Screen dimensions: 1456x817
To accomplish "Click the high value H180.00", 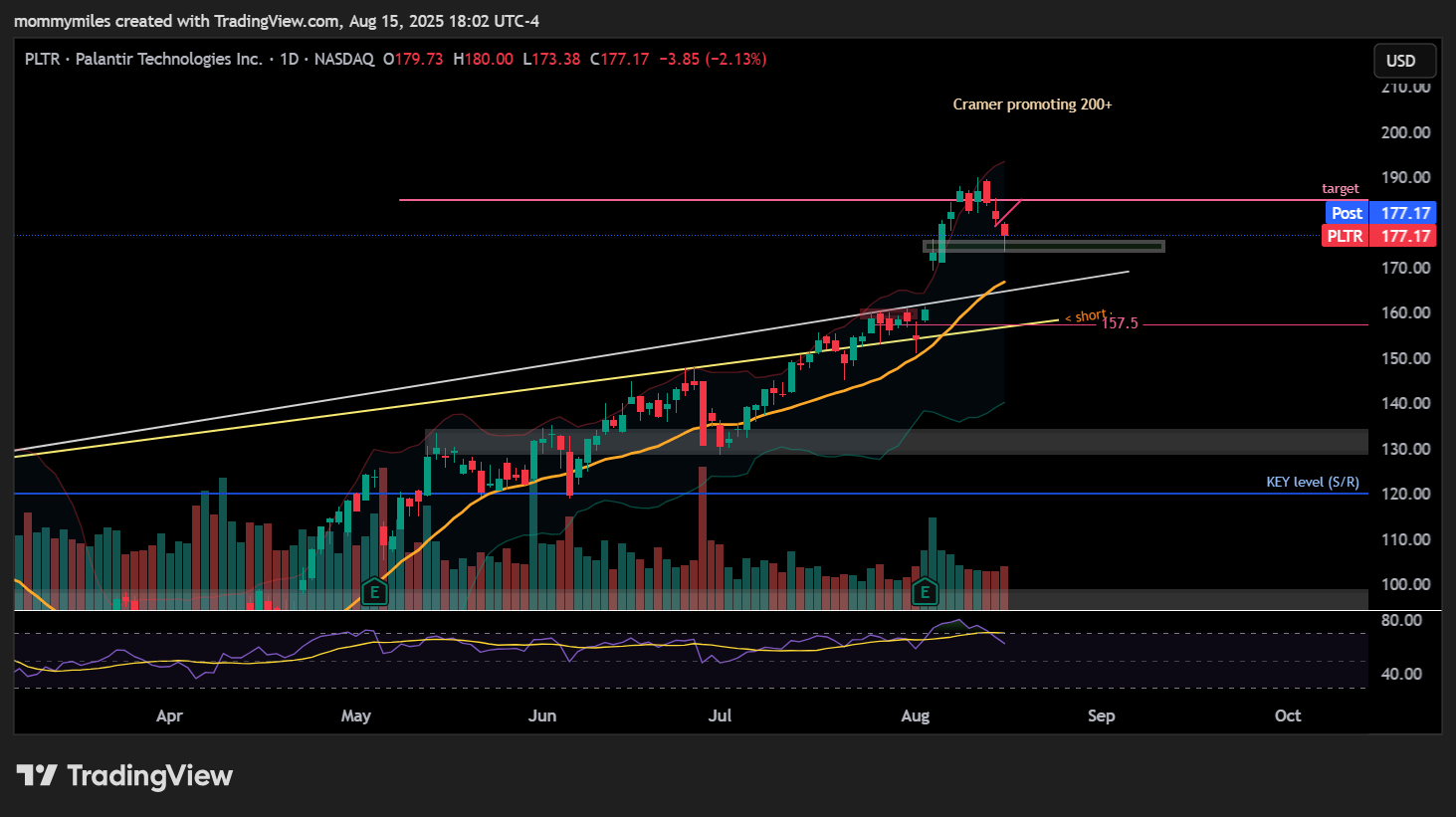I will click(483, 59).
